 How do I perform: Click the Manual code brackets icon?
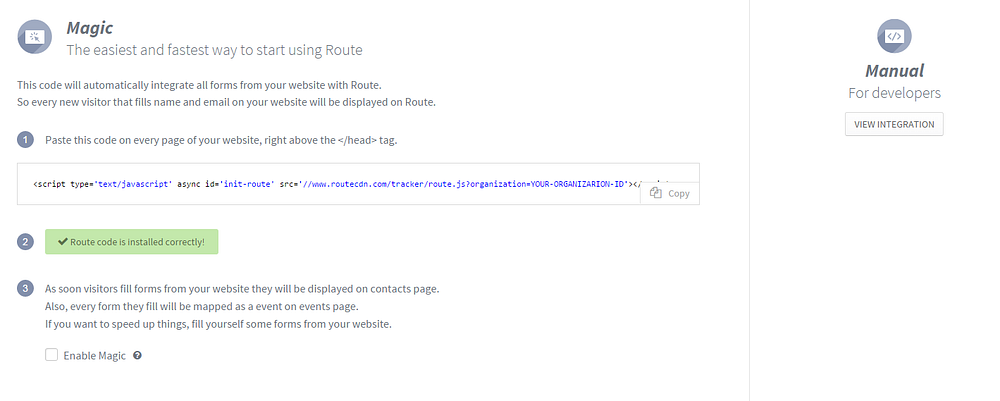point(894,36)
